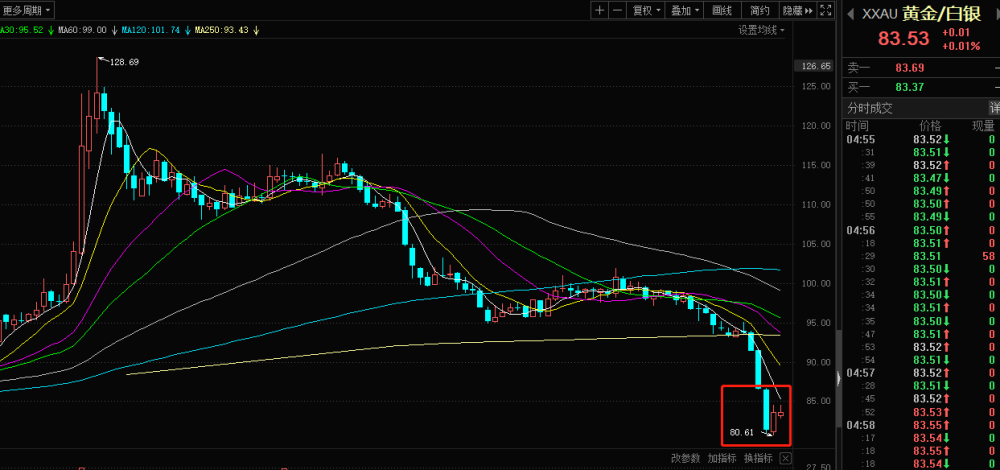Viewport: 1000px width, 470px height.
Task: Click the yellow arrow after MA250:93.43
Action: [x=255, y=29]
